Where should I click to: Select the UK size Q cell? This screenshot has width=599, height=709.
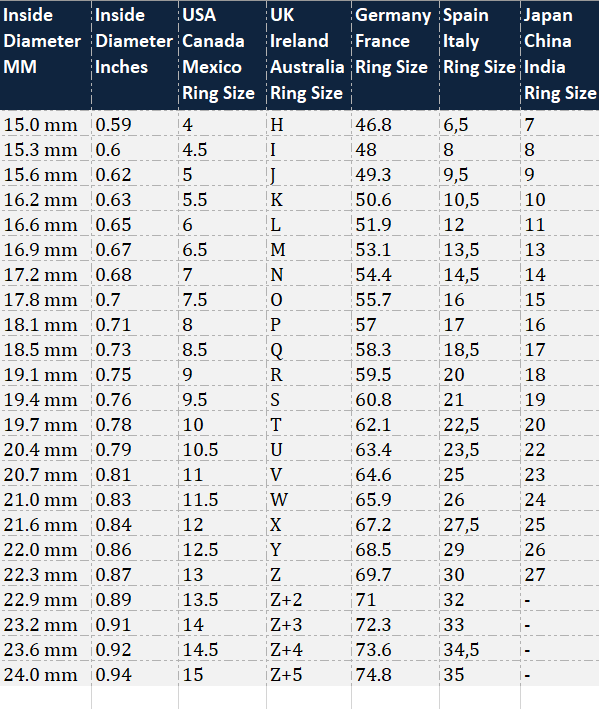coord(309,349)
